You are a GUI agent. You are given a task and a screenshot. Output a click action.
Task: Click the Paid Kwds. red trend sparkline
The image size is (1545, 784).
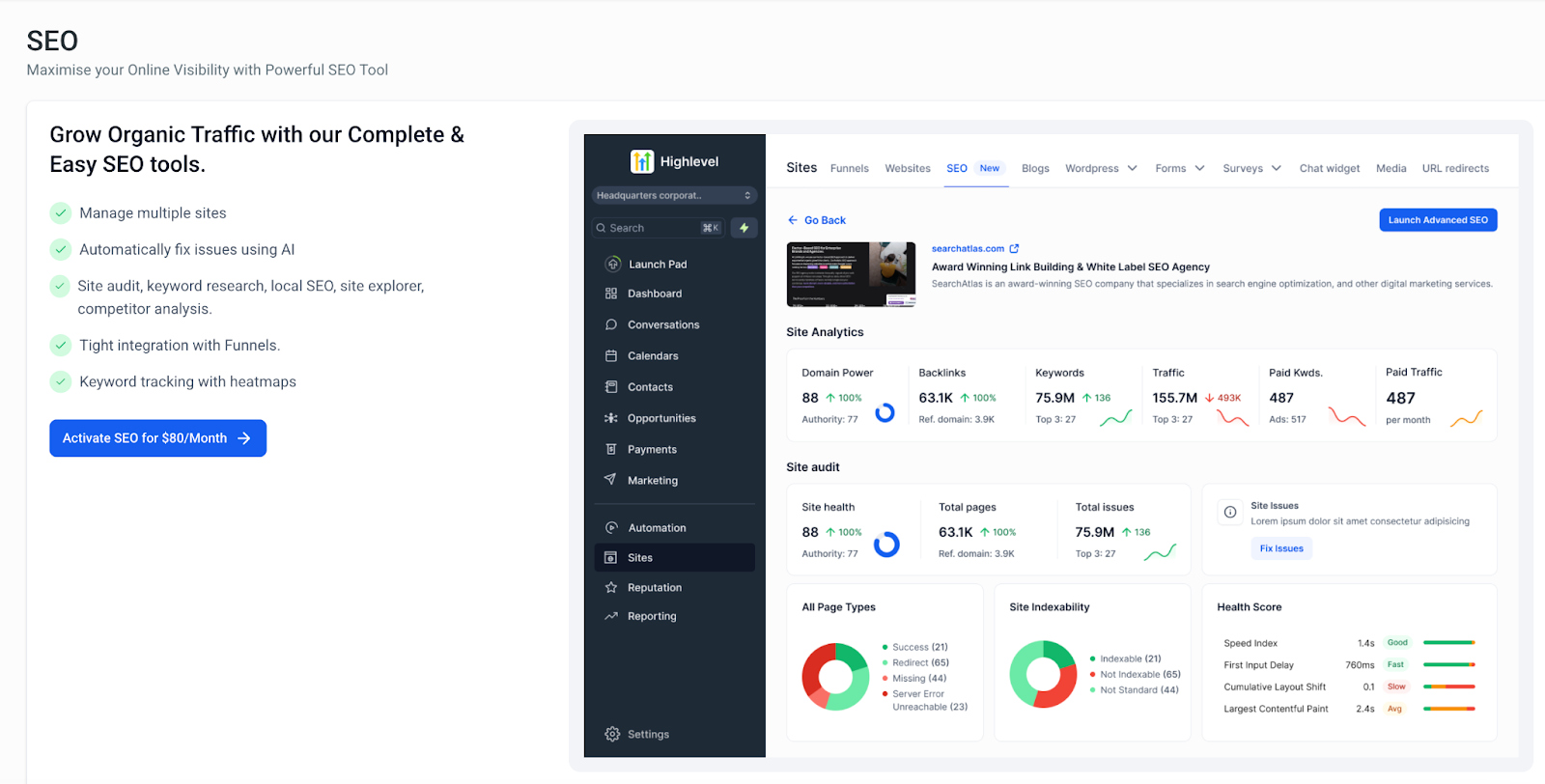tap(1347, 417)
